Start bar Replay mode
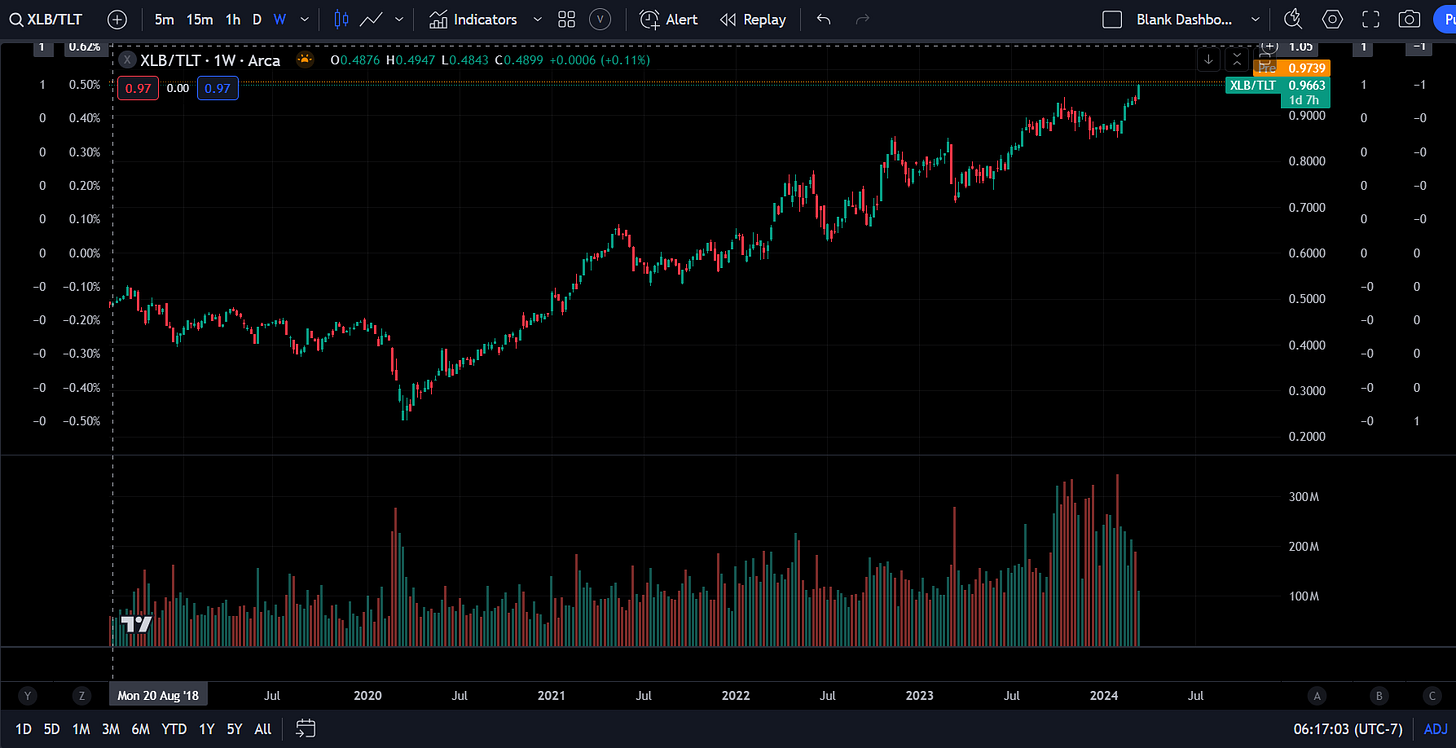 point(753,19)
